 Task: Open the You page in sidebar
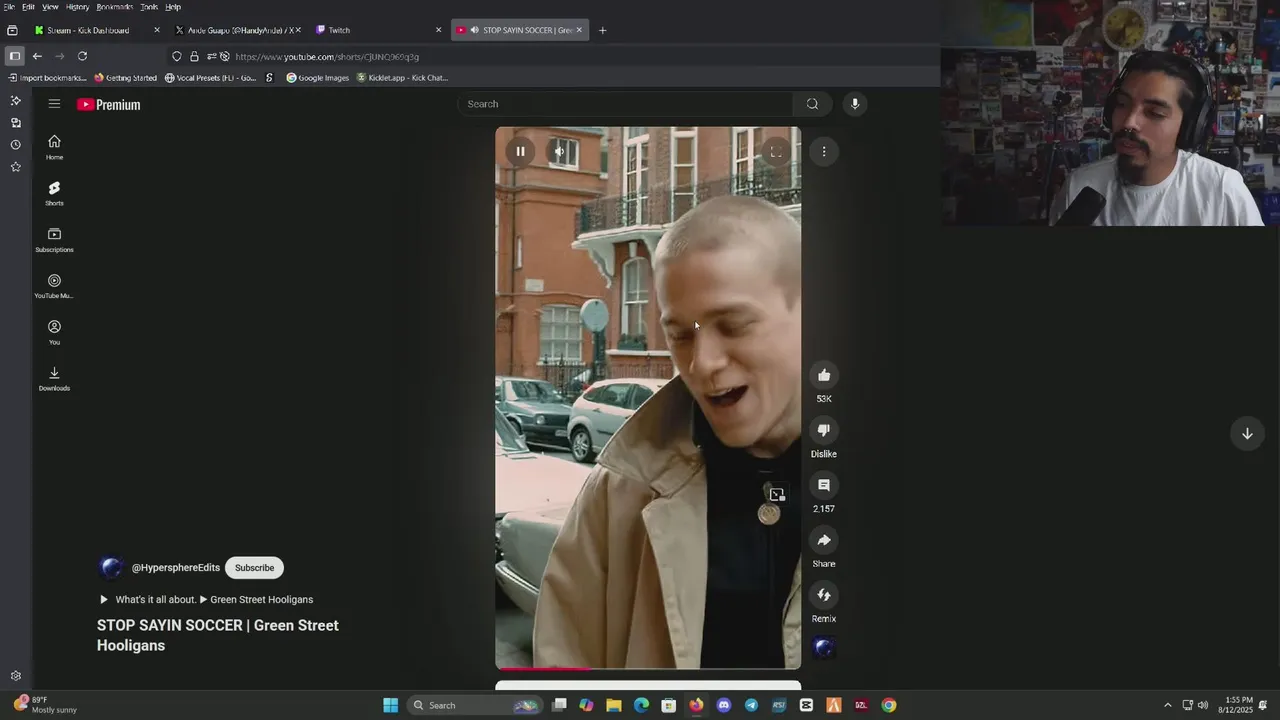click(54, 332)
